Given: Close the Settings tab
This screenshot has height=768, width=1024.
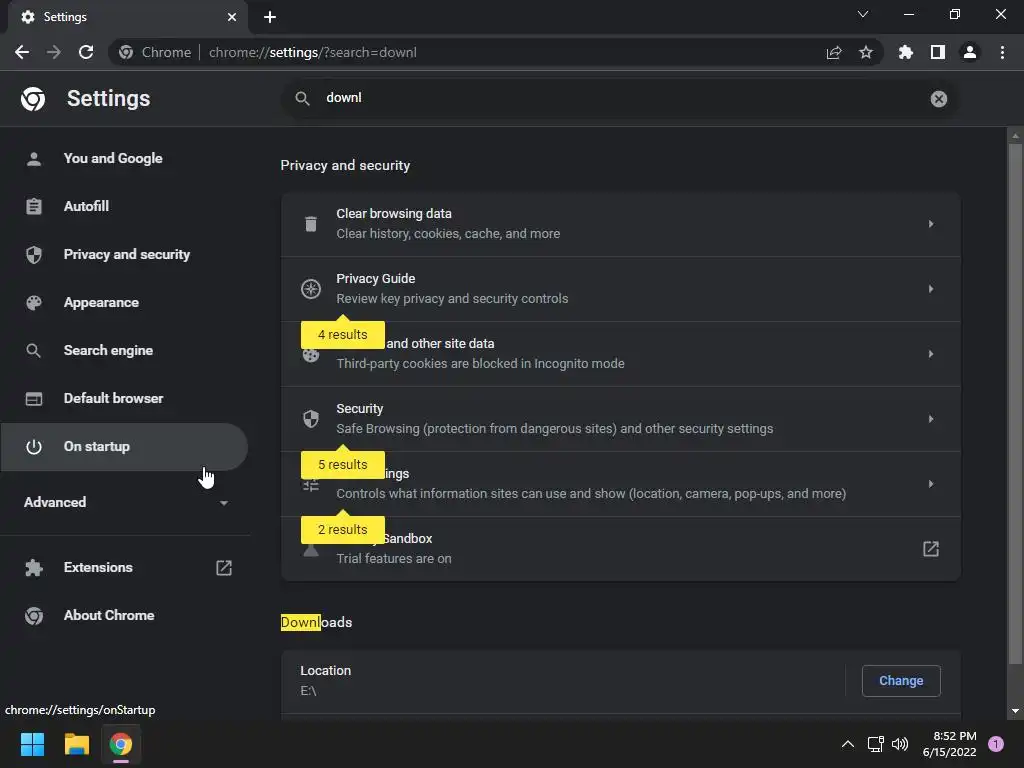Looking at the screenshot, I should (x=232, y=17).
